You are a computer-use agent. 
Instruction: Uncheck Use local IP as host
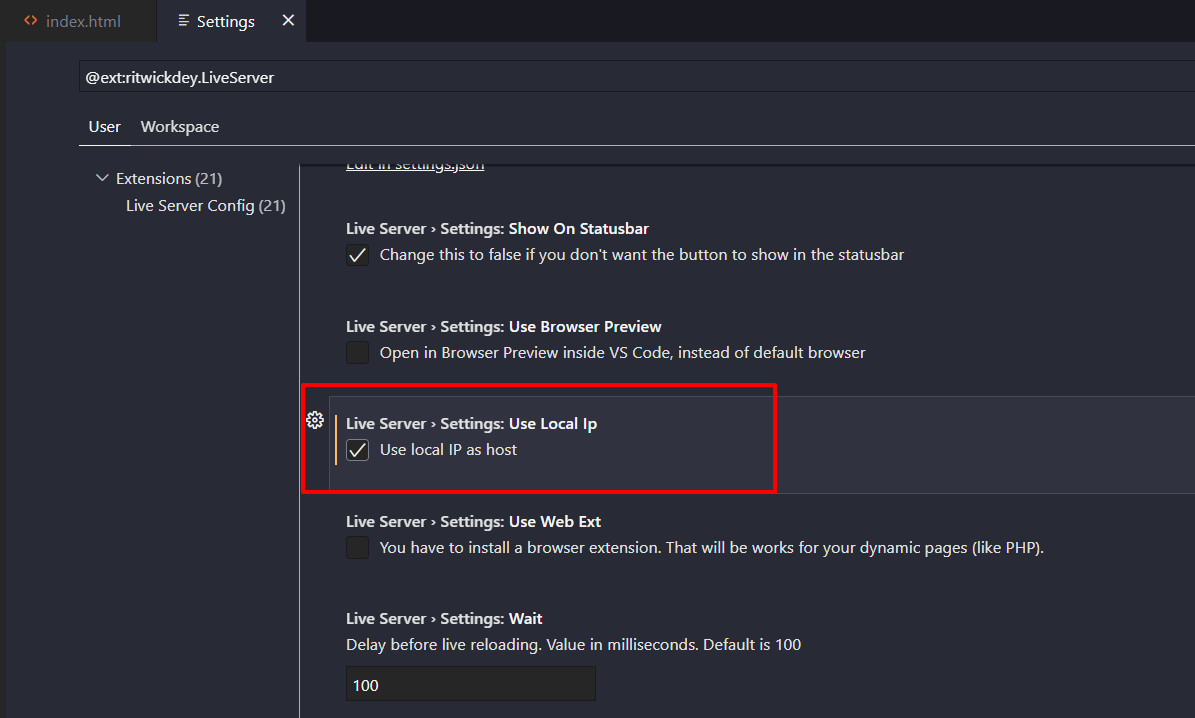[357, 450]
